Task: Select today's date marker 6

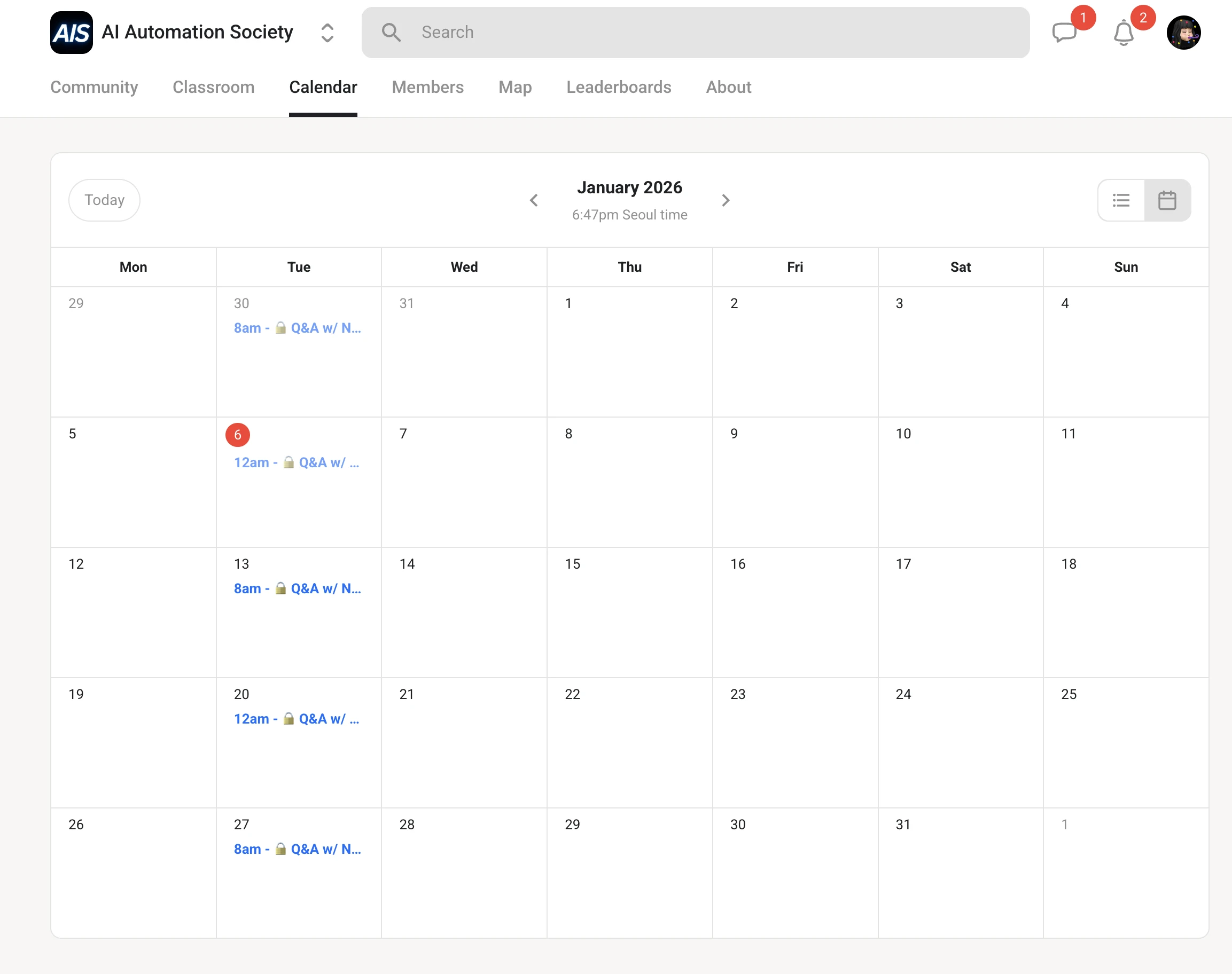Action: tap(237, 435)
